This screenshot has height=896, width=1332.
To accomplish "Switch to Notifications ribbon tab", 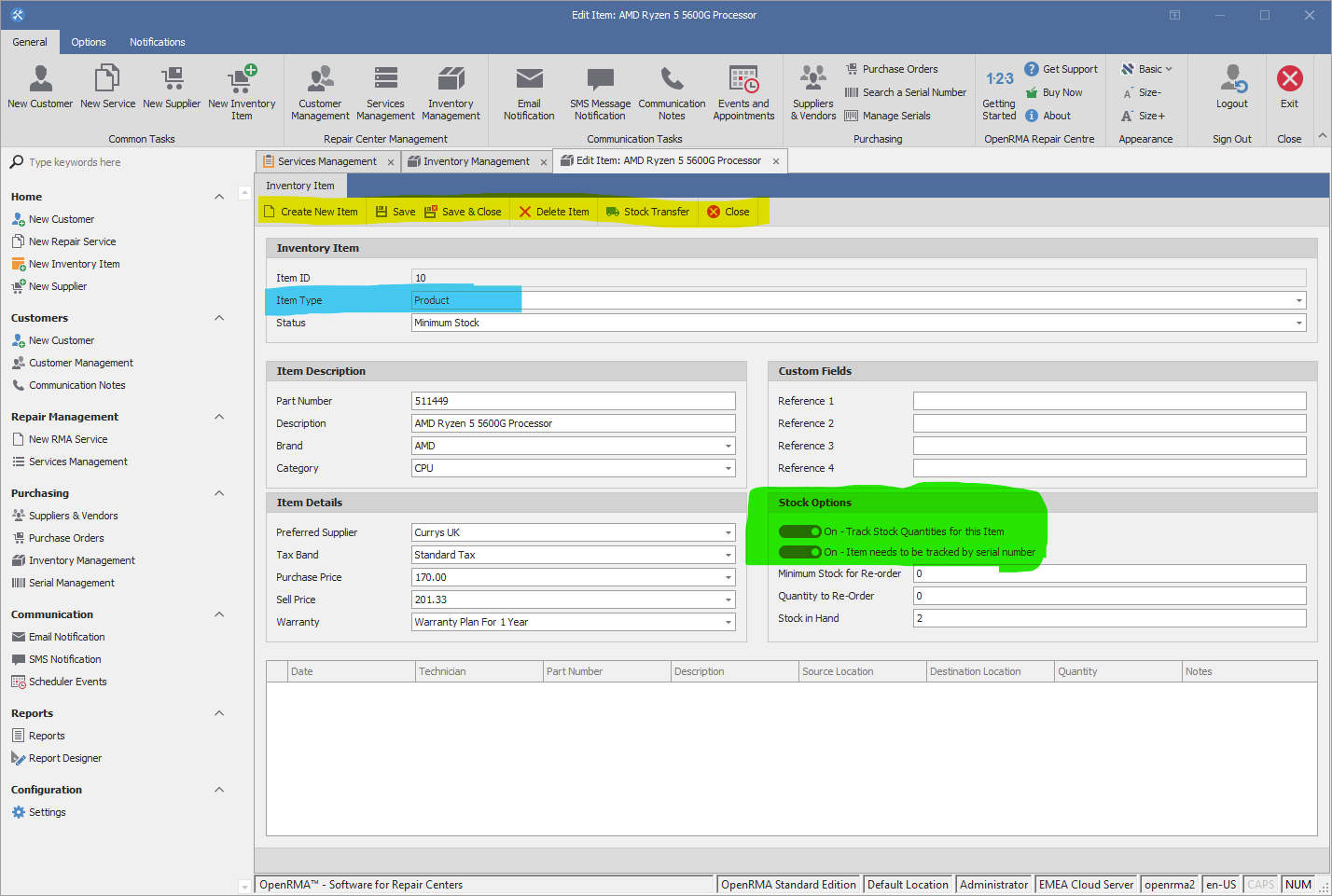I will (158, 42).
